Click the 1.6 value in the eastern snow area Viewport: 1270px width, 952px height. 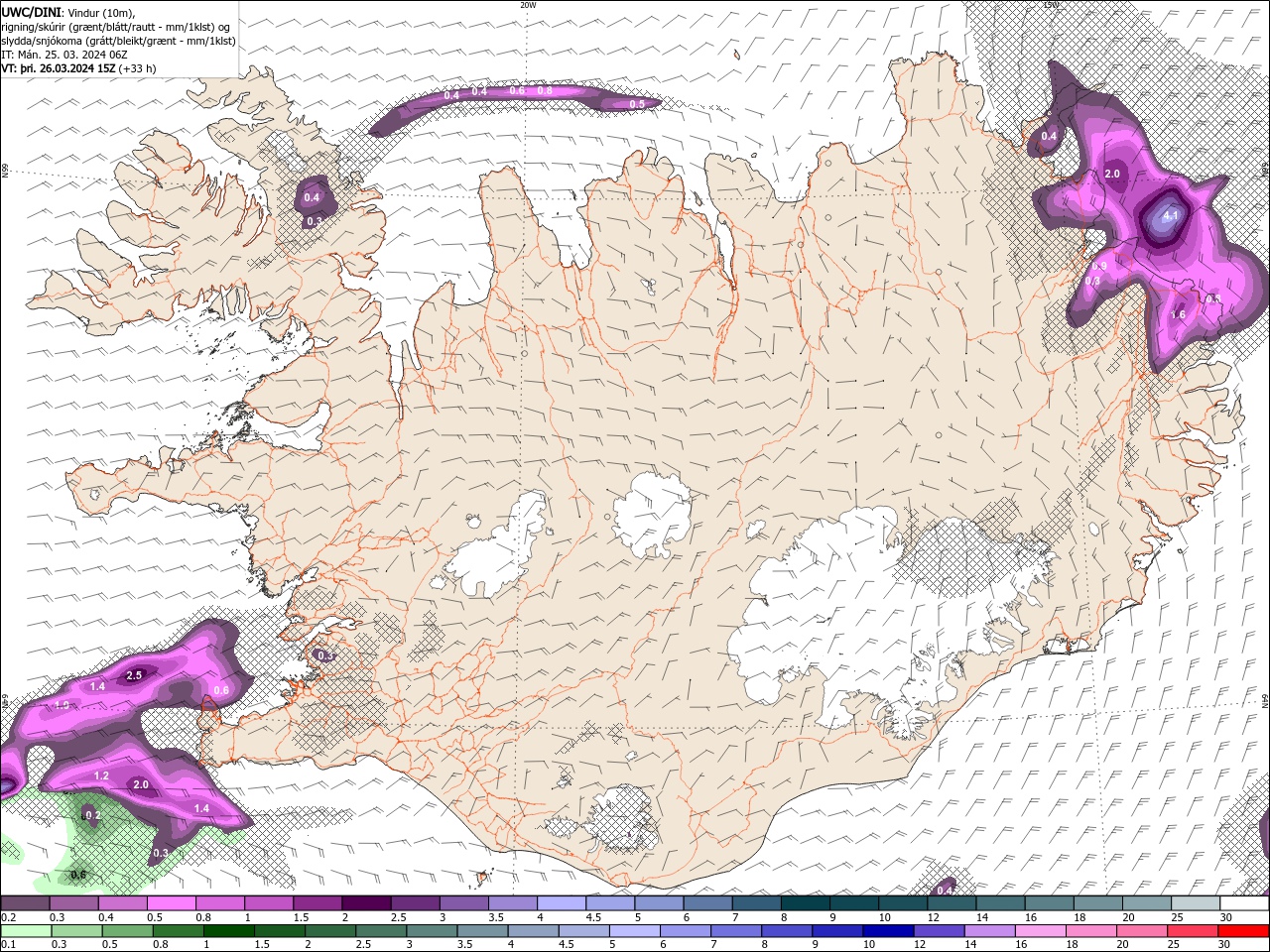pyautogui.click(x=1178, y=314)
